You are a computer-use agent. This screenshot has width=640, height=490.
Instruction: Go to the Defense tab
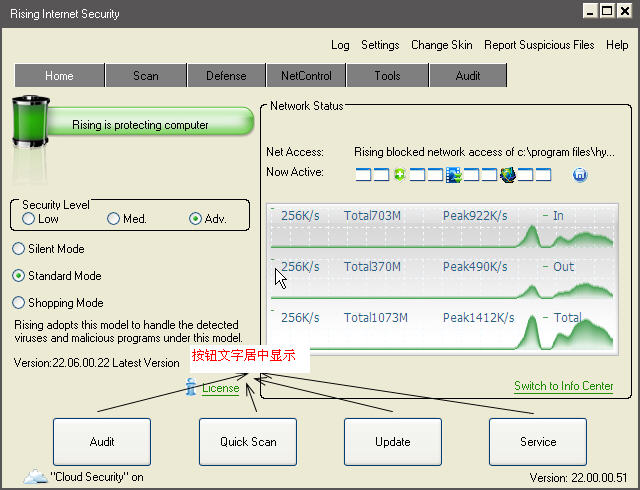[226, 75]
